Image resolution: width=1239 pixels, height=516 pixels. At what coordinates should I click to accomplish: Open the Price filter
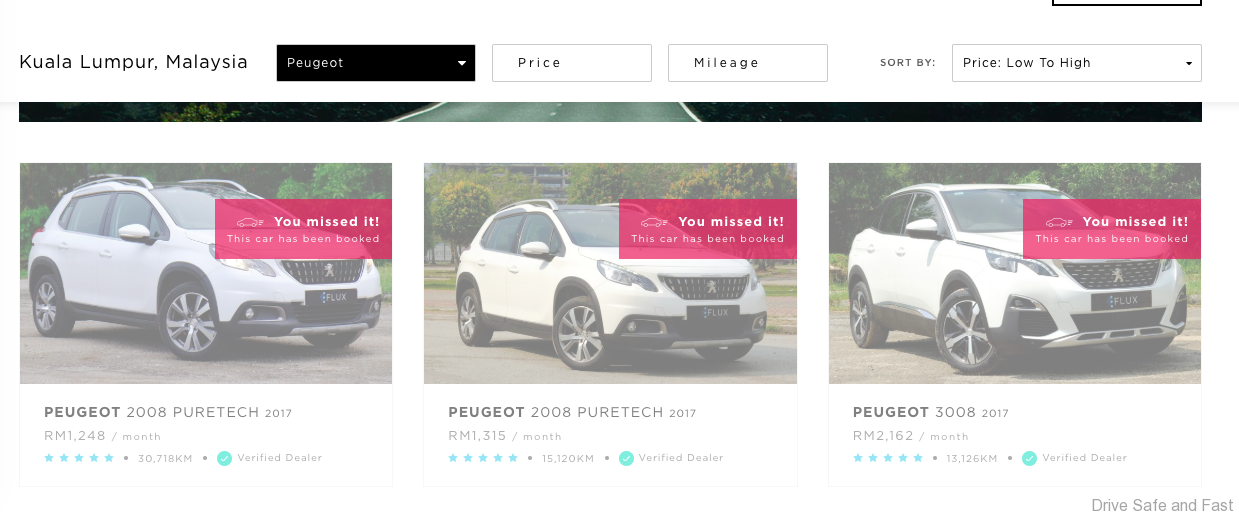click(572, 63)
